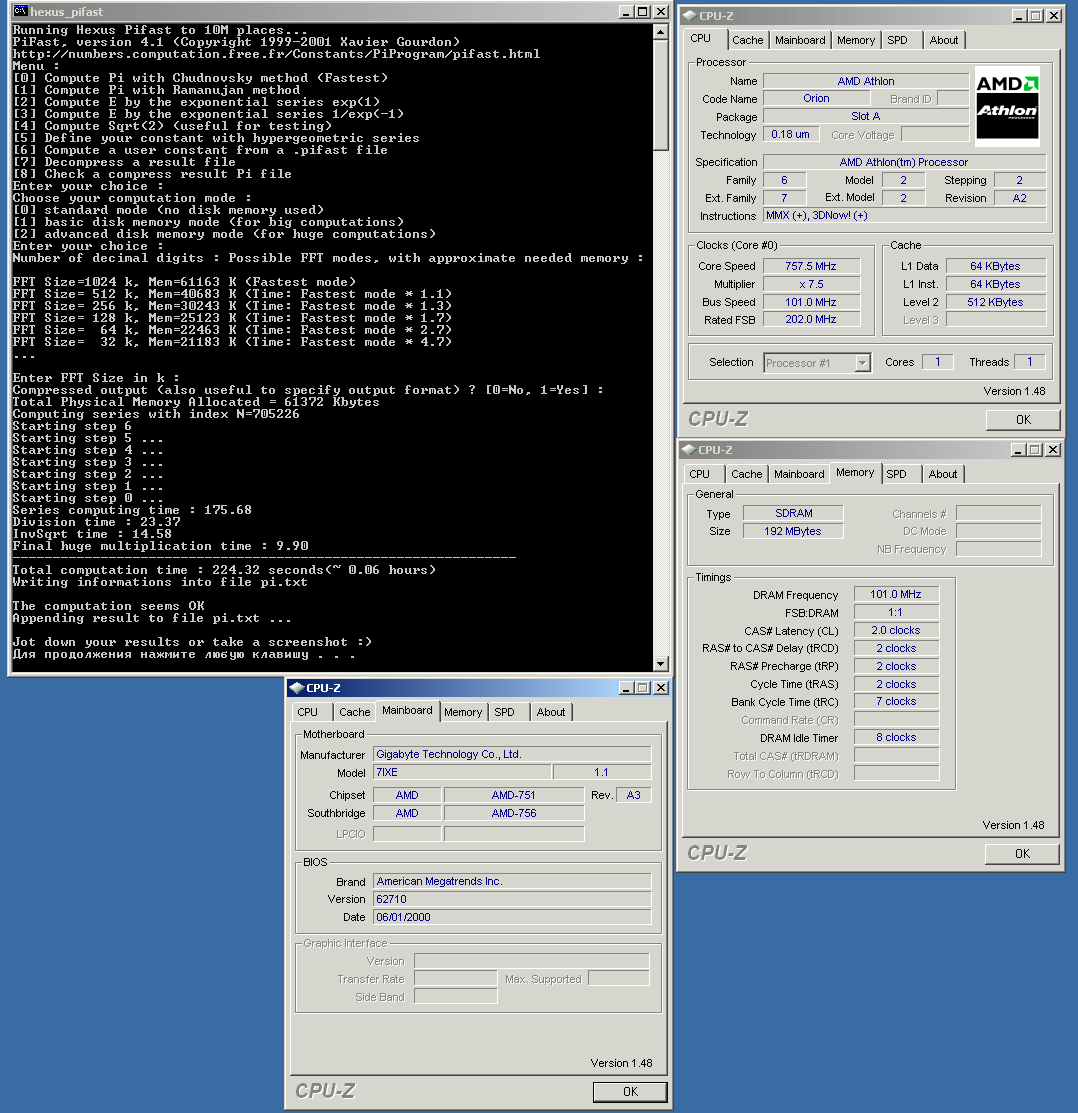The image size is (1078, 1113).
Task: Minimize the Mainboard CPU-Z window
Action: tap(625, 688)
